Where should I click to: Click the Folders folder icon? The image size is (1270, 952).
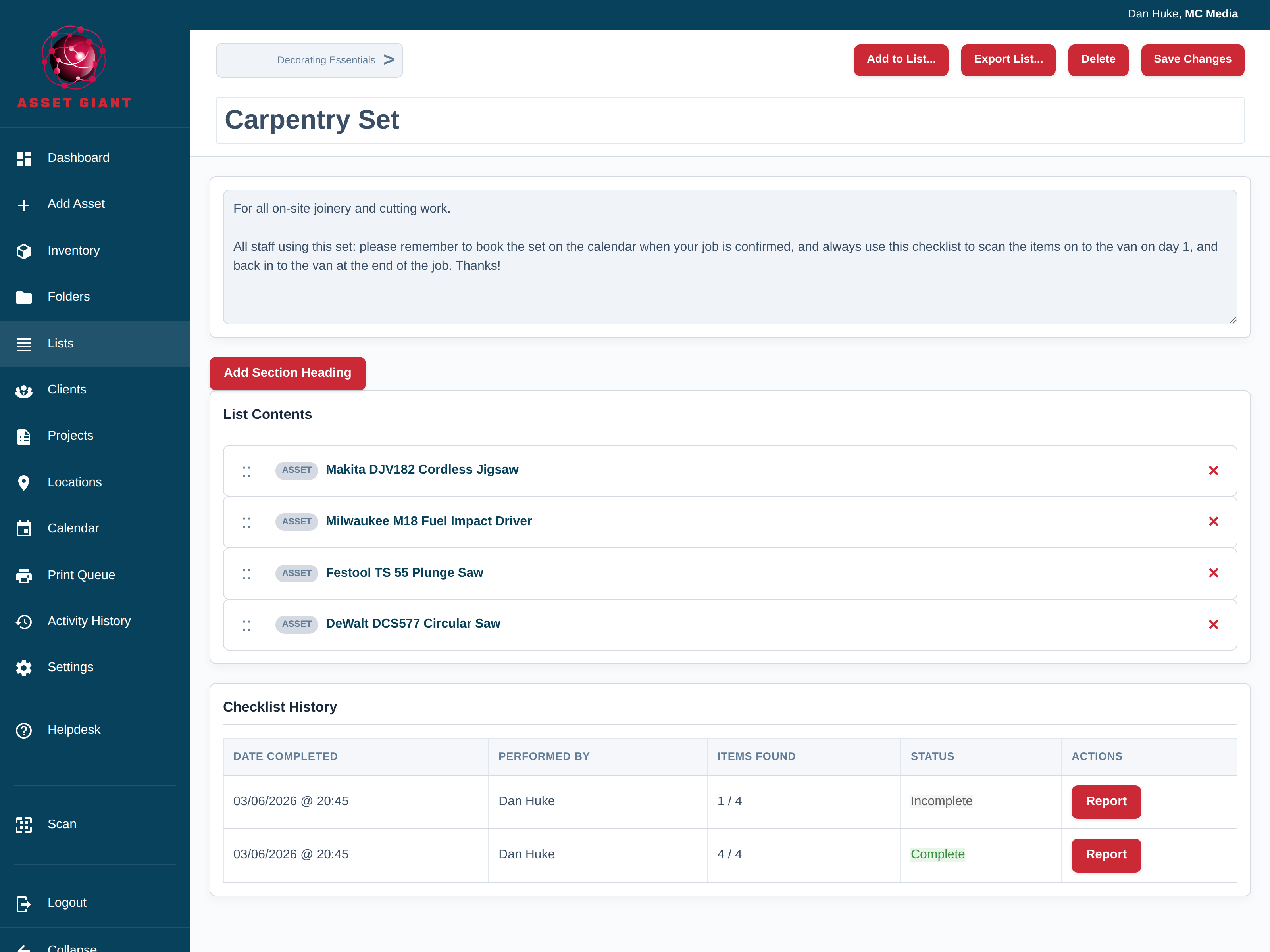tap(23, 297)
